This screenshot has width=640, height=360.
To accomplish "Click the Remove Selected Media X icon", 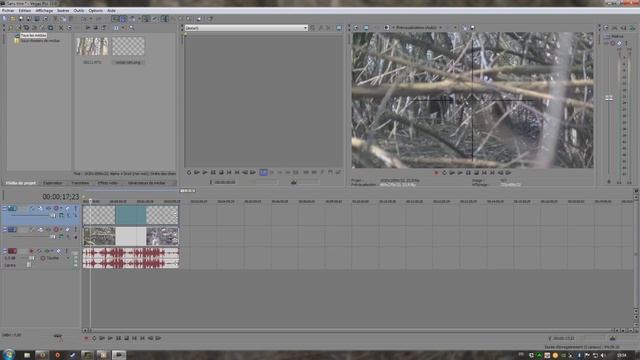I will point(61,28).
